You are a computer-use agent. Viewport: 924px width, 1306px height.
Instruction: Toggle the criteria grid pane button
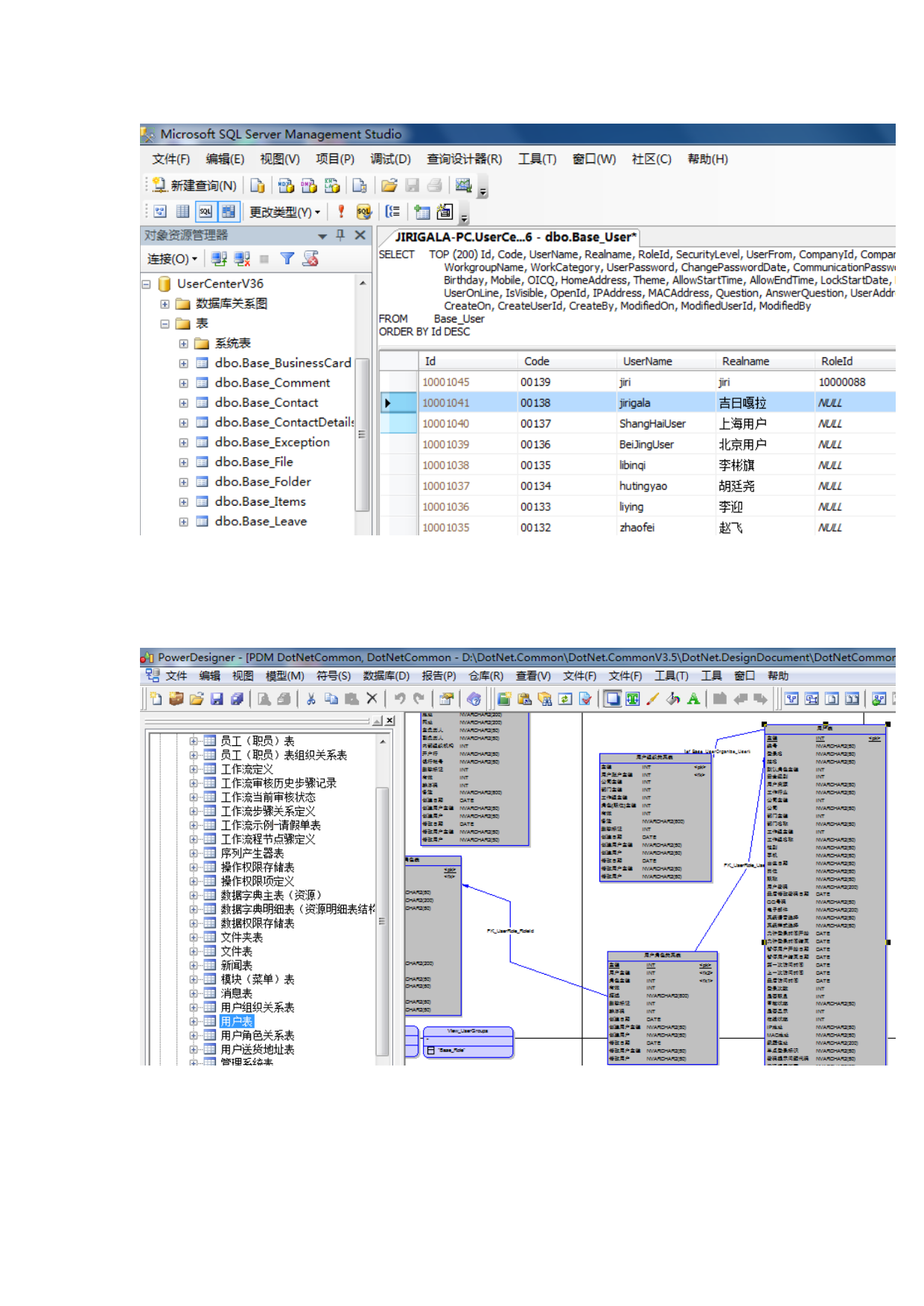coord(182,212)
